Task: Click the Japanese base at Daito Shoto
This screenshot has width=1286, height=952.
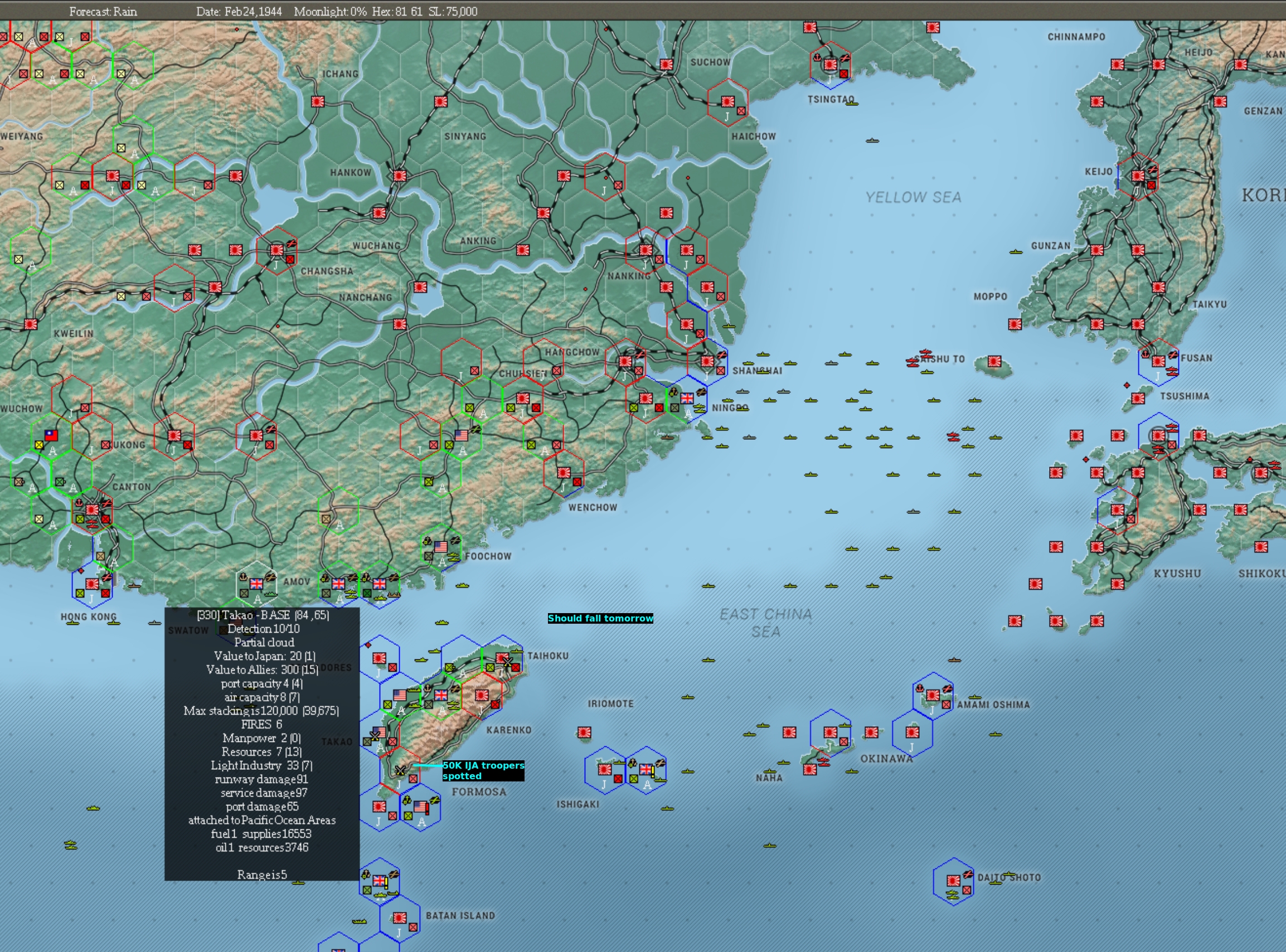Action: point(954,881)
